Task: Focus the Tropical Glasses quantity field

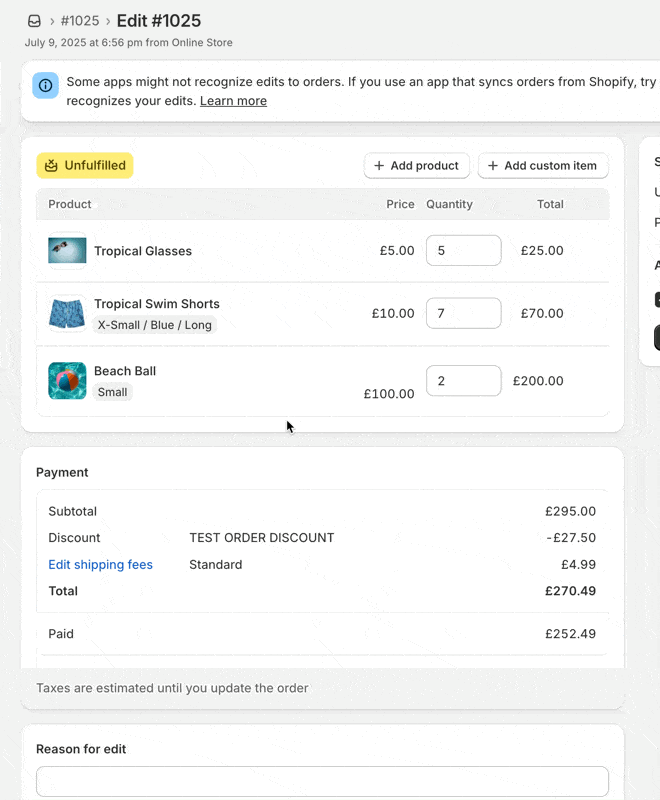Action: 463,251
